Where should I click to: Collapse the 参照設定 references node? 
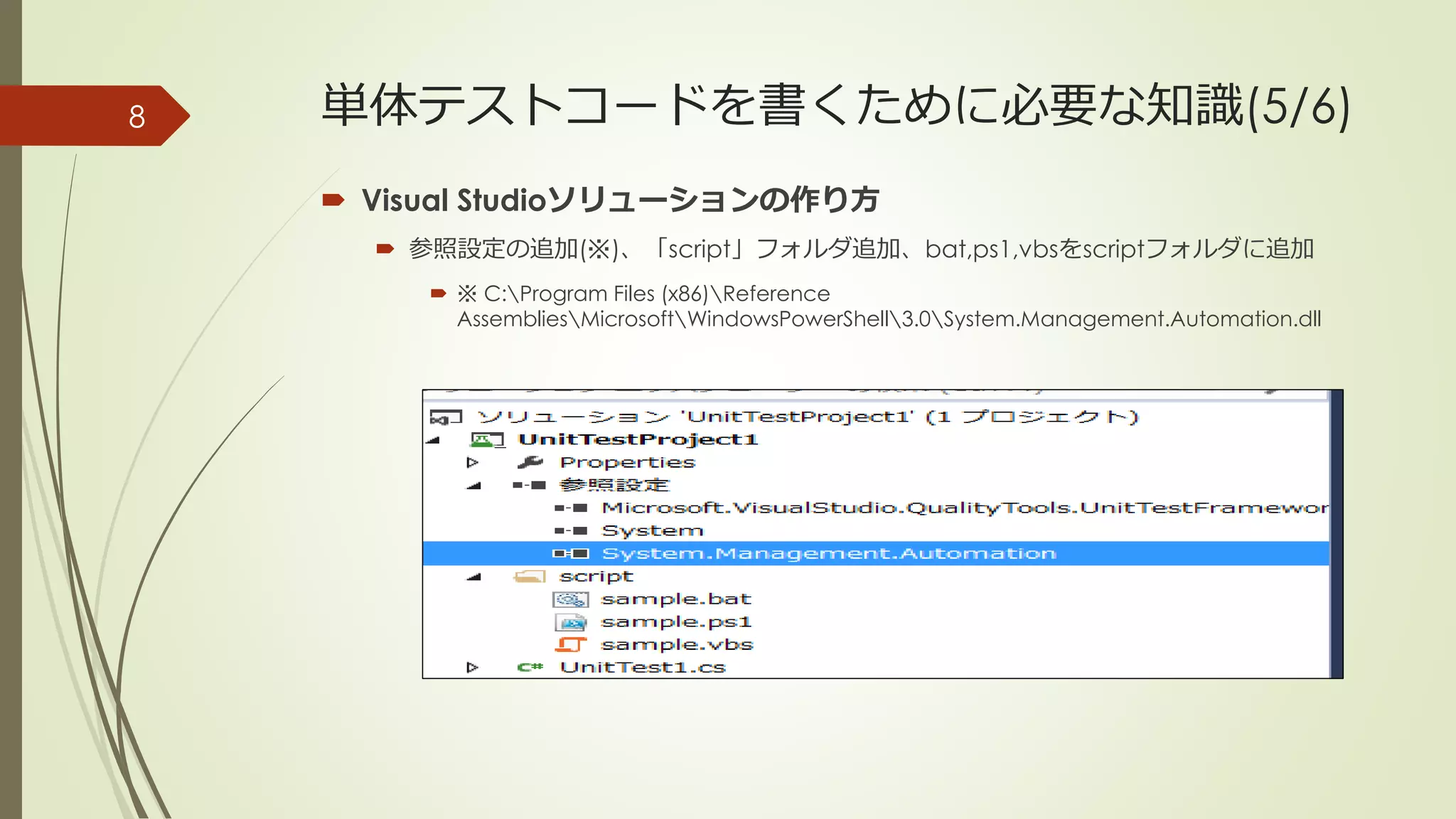click(474, 486)
